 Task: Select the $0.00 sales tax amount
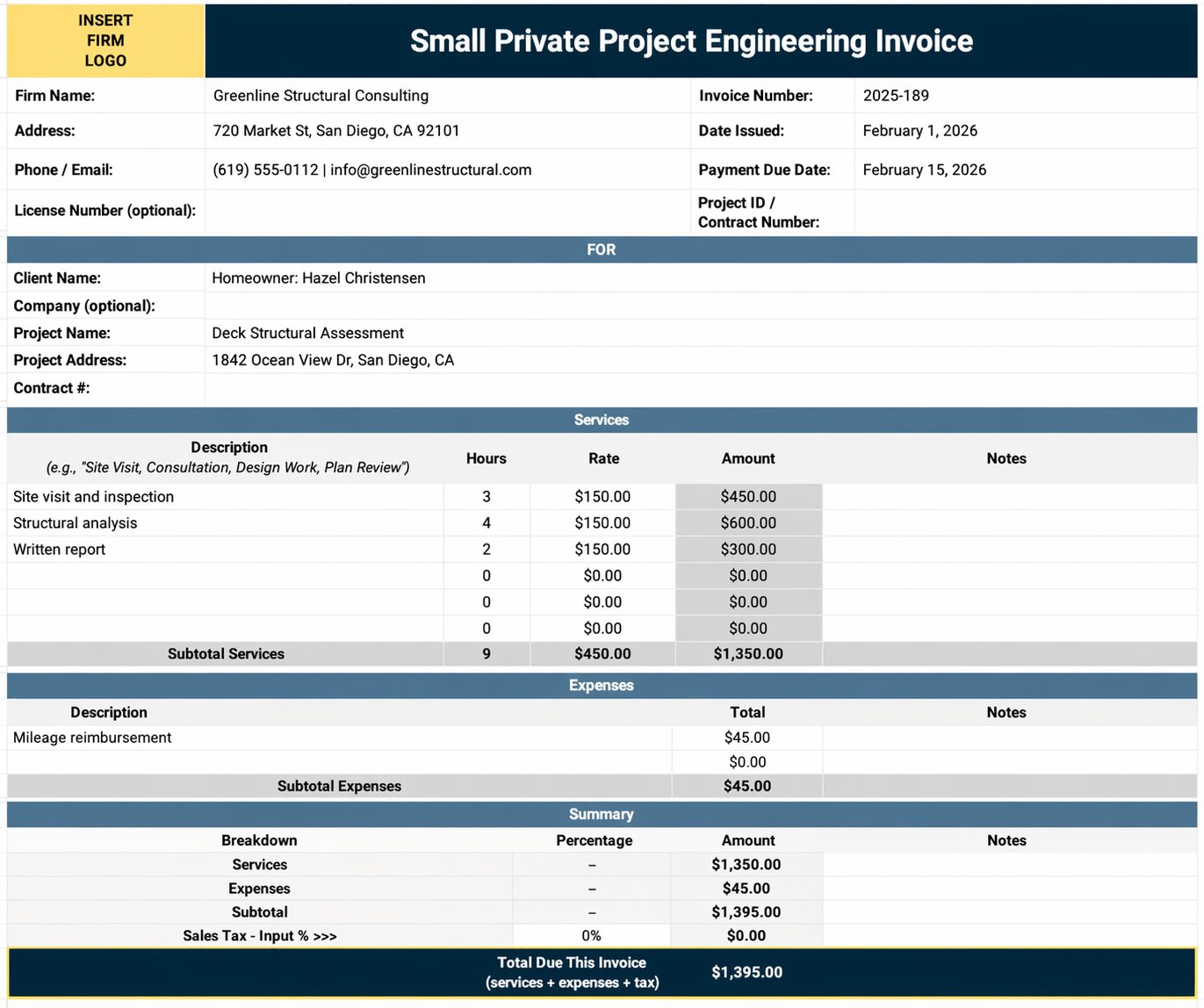pyautogui.click(x=746, y=936)
